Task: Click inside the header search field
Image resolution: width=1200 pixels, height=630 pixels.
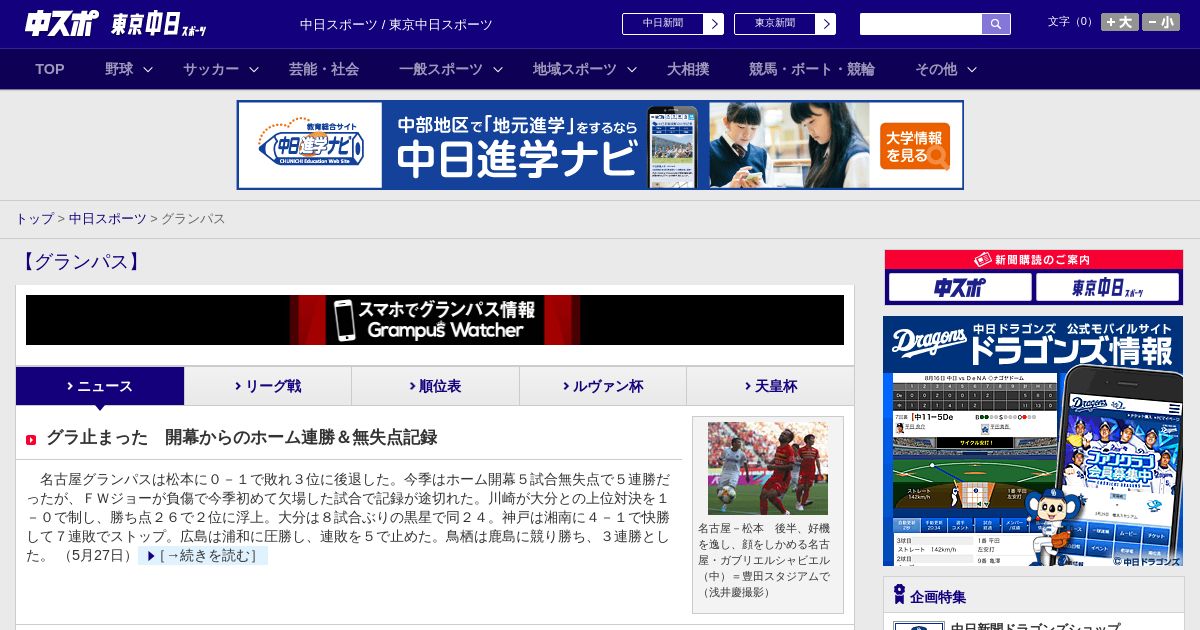Action: 921,24
